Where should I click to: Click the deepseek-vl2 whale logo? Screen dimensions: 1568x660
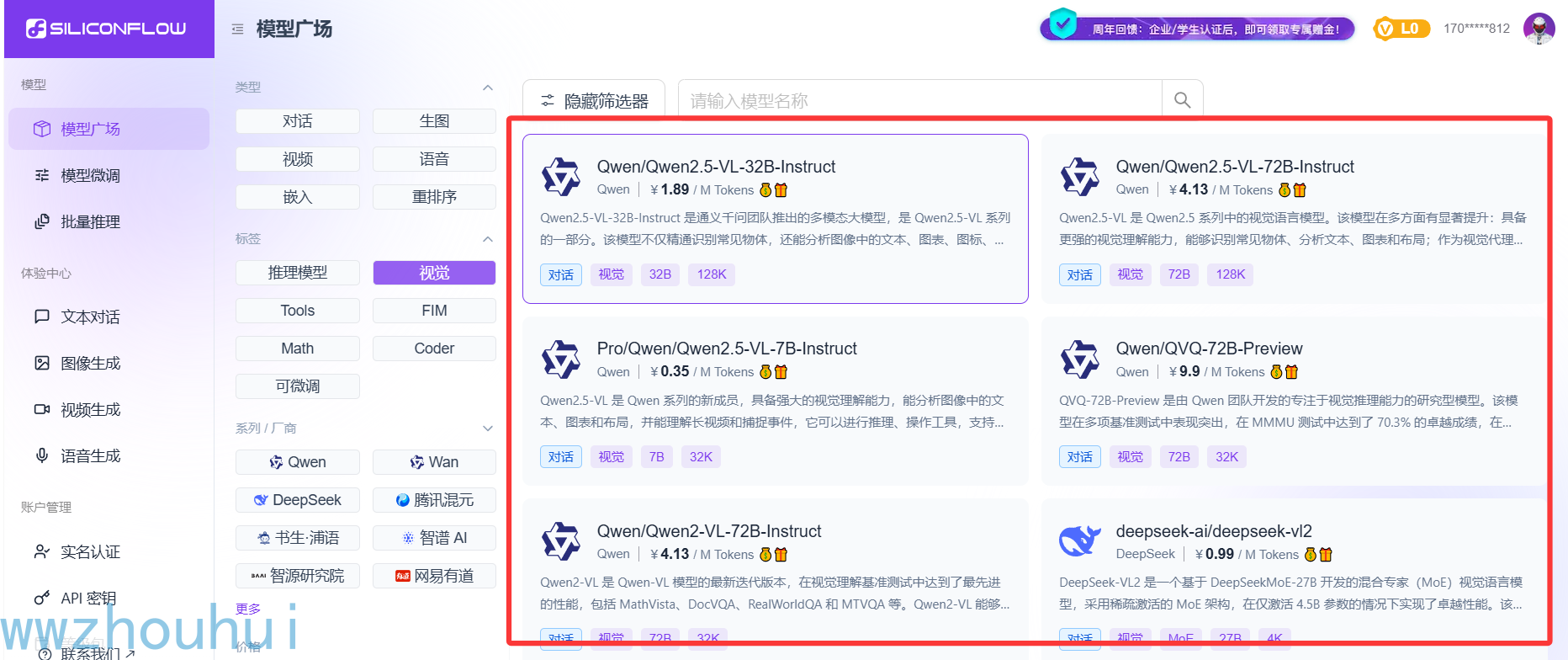tap(1080, 541)
